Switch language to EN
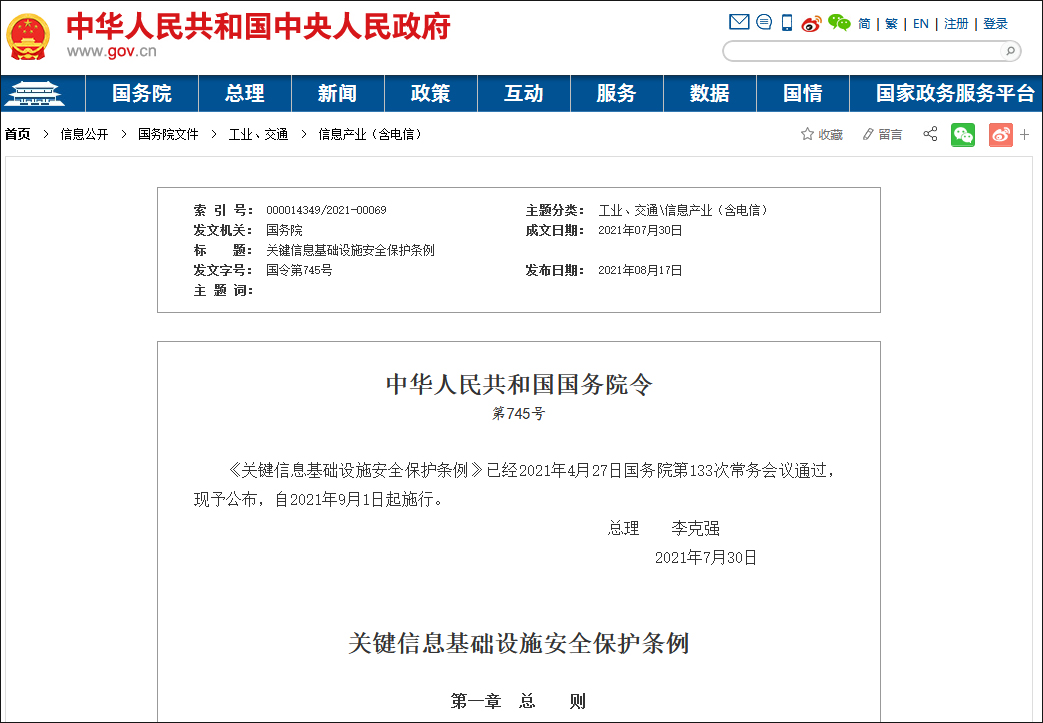This screenshot has width=1043, height=723. point(920,24)
